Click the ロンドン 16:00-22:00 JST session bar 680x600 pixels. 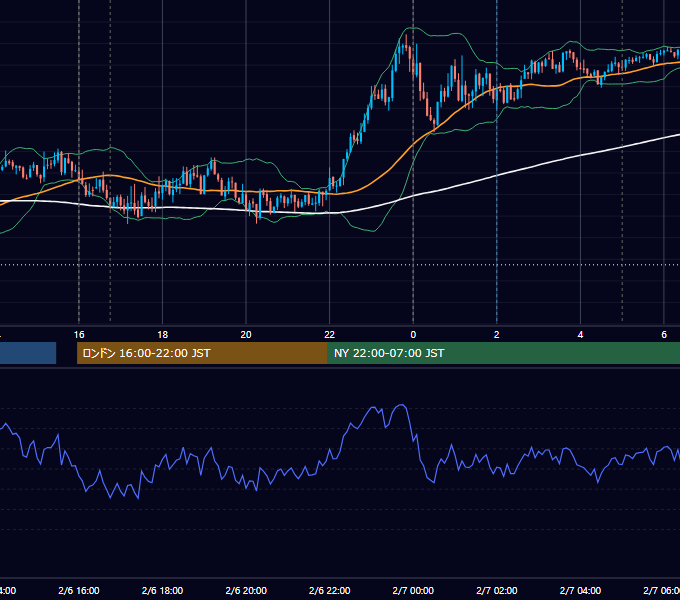pos(202,353)
